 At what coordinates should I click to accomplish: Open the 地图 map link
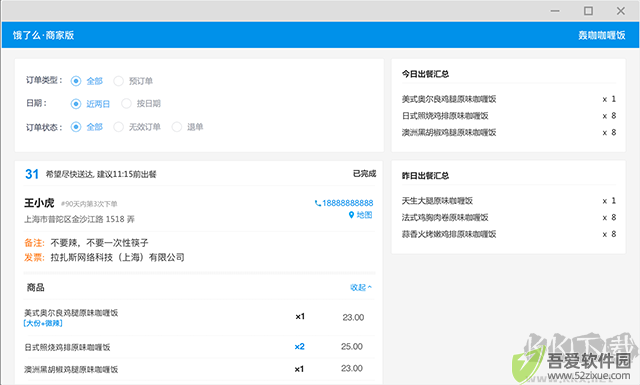pyautogui.click(x=360, y=215)
